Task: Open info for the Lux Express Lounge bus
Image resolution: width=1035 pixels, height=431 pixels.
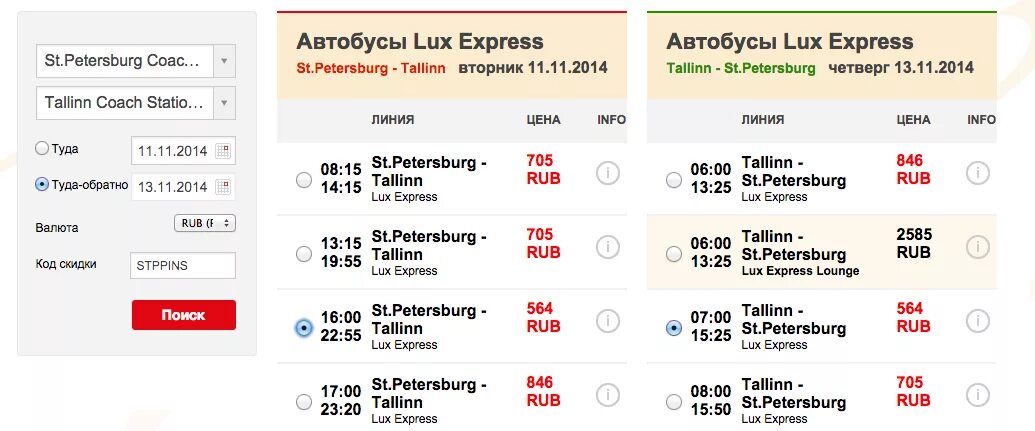Action: click(x=977, y=247)
